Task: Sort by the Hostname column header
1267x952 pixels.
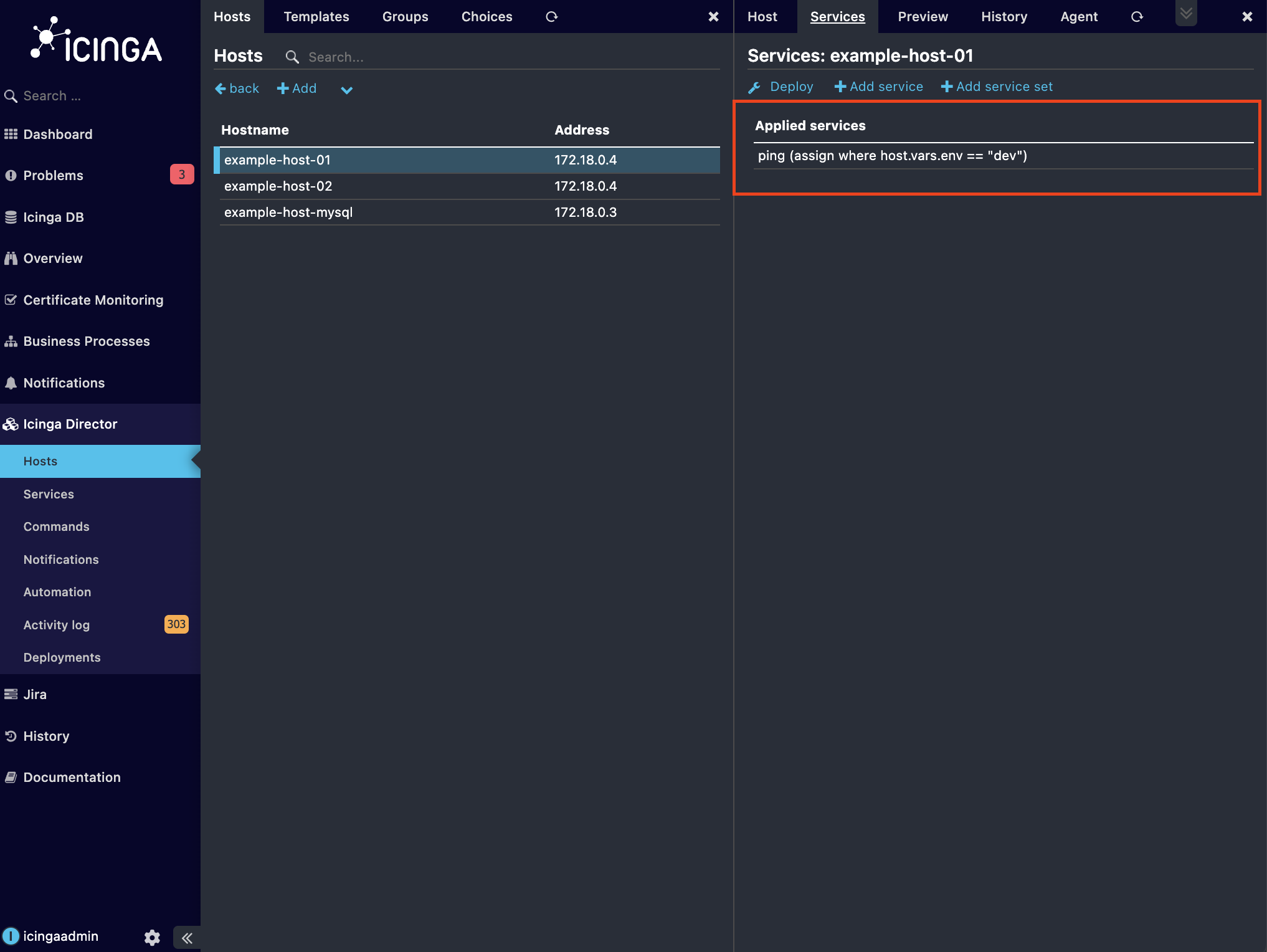Action: (x=255, y=130)
